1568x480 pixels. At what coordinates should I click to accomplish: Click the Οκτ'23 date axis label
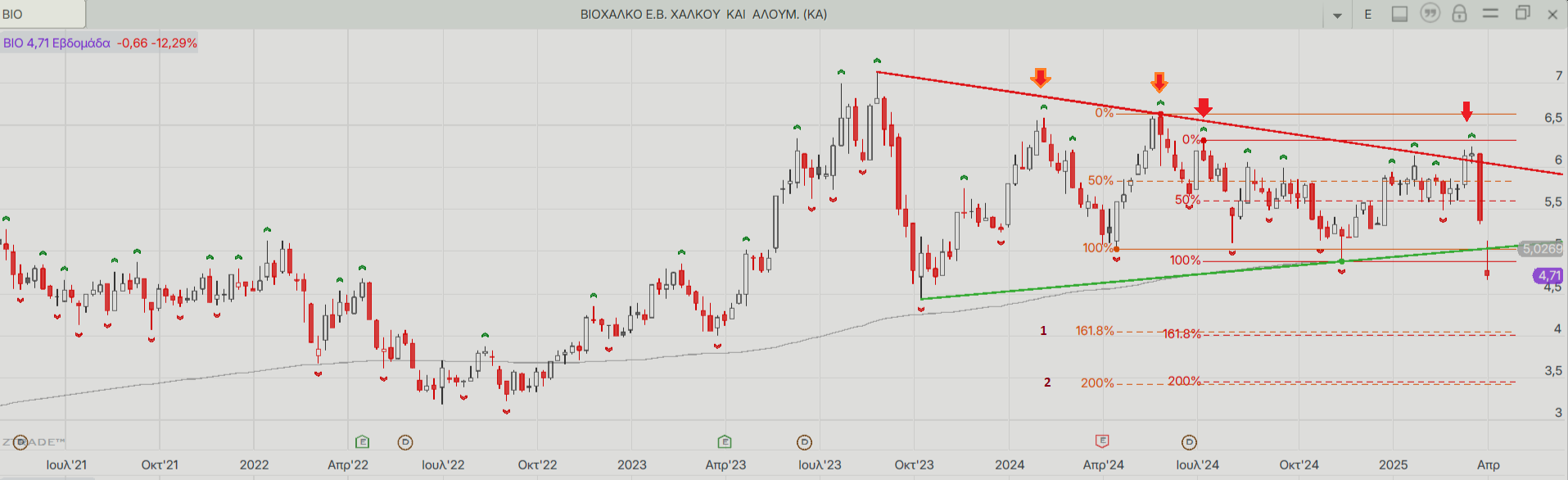point(914,464)
